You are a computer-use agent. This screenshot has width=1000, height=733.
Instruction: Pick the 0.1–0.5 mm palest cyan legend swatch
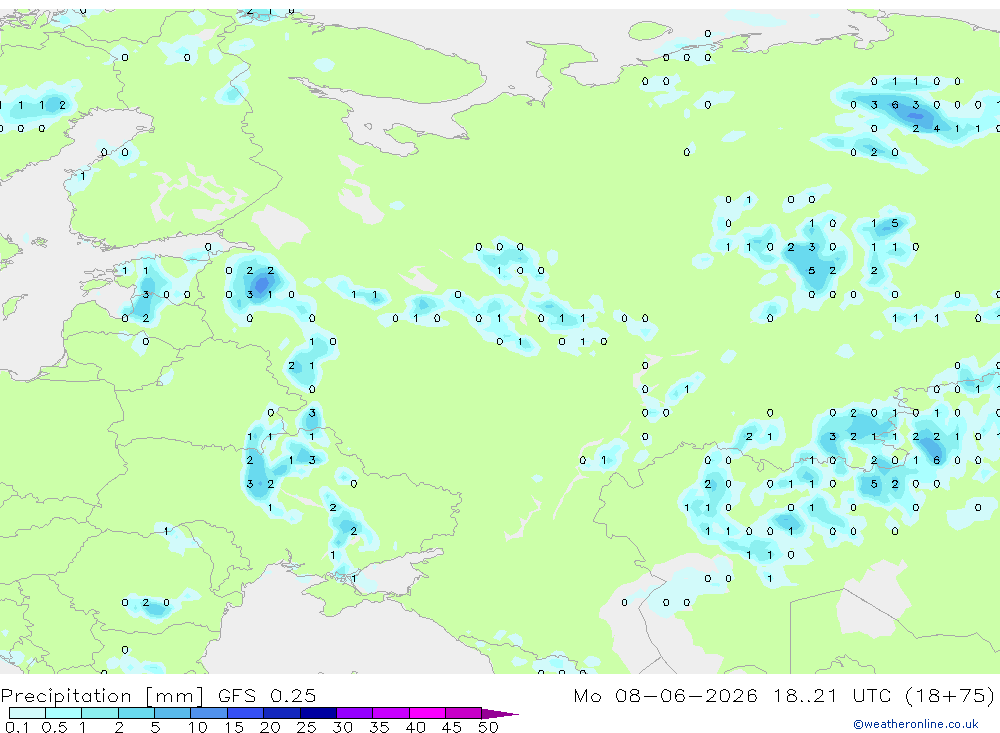click(x=27, y=713)
